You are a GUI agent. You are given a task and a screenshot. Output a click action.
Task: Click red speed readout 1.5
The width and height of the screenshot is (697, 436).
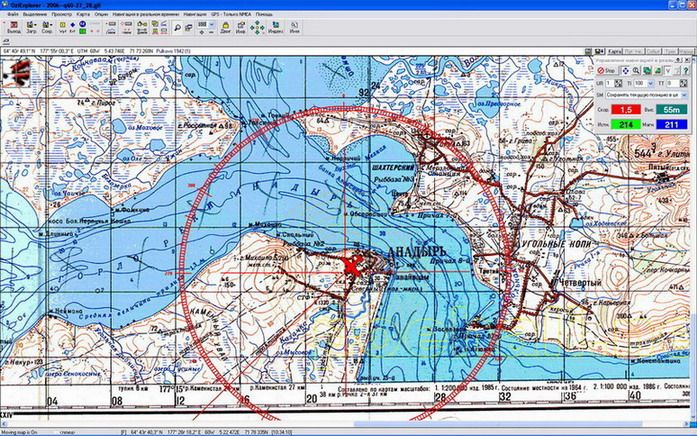point(626,109)
